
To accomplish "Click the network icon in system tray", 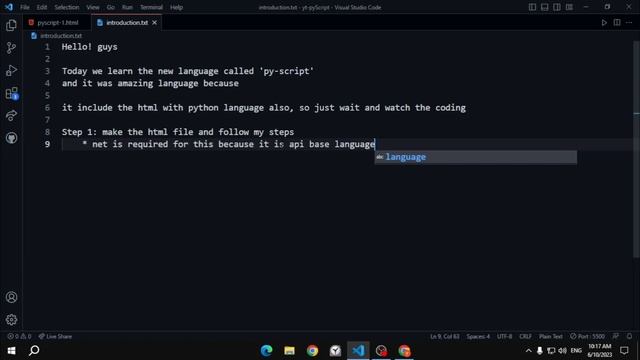I will click(x=551, y=351).
